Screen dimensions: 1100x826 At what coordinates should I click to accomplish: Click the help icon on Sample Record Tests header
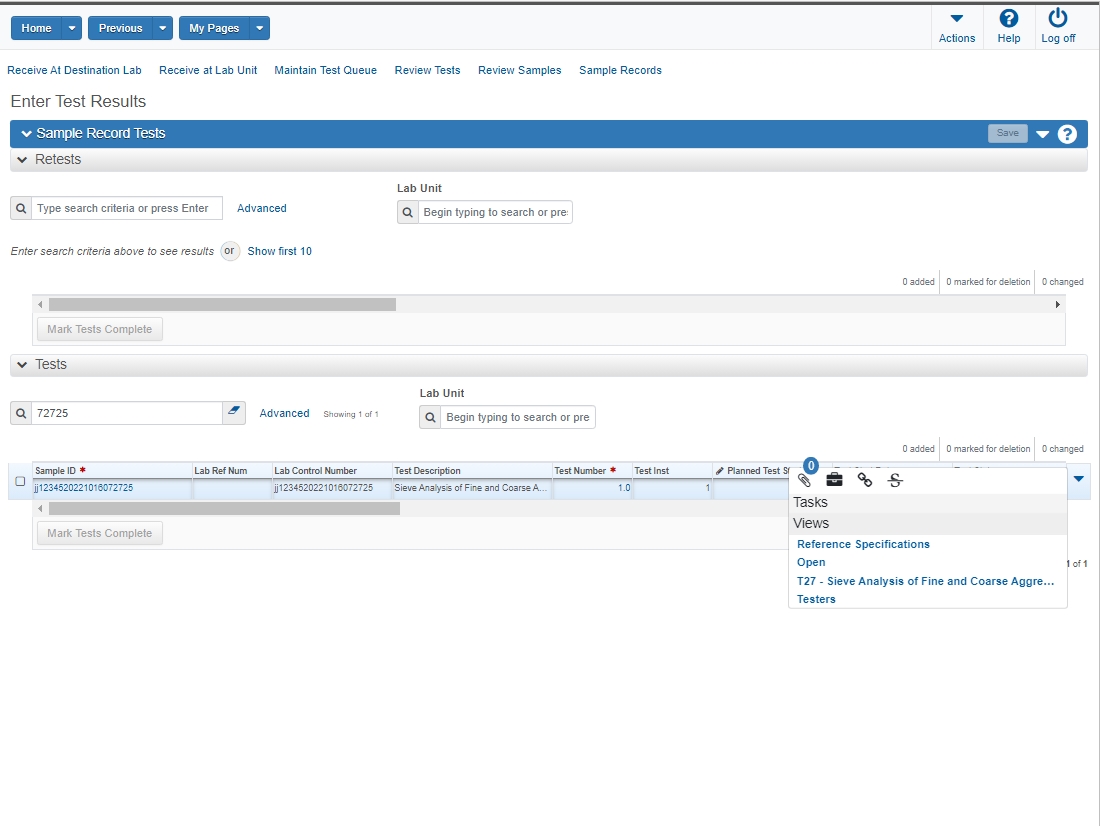click(x=1067, y=133)
